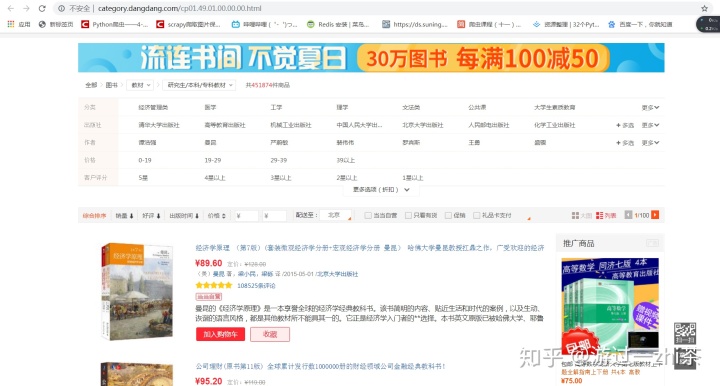The height and width of the screenshot is (386, 720).
Task: Collapse the 更多选项 options expander
Action: click(x=381, y=190)
